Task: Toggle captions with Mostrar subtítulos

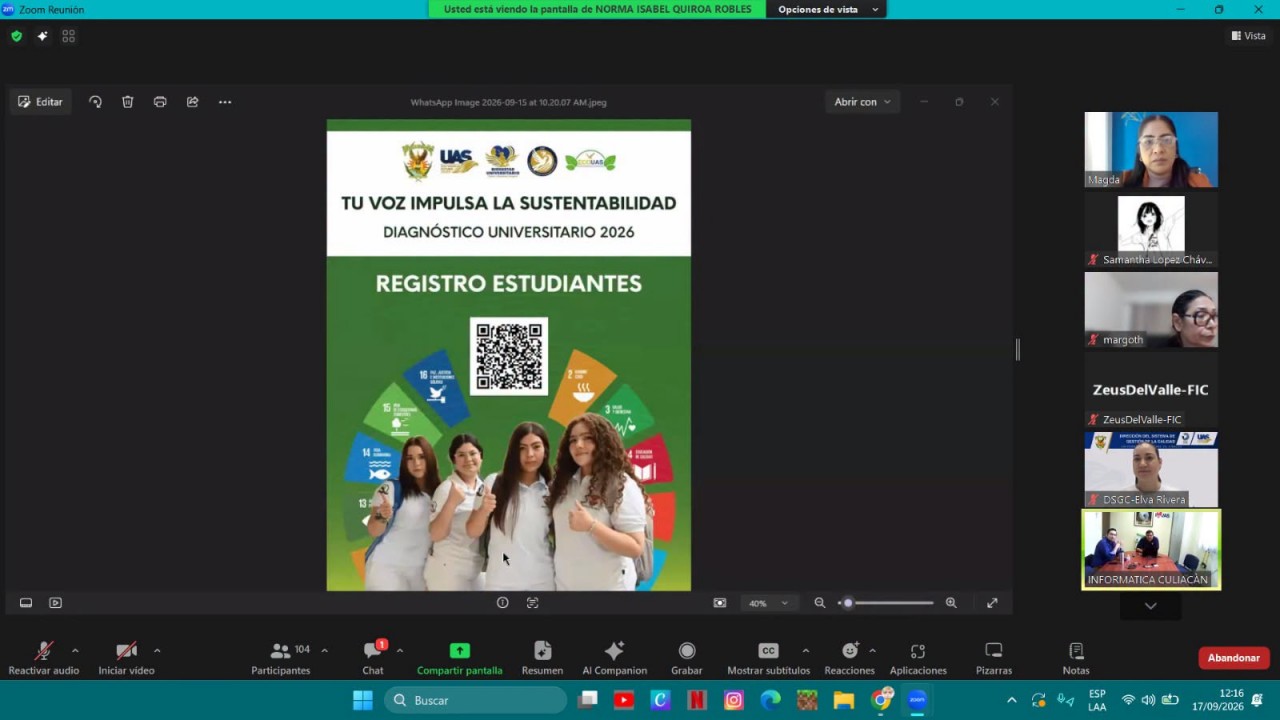Action: pos(768,658)
